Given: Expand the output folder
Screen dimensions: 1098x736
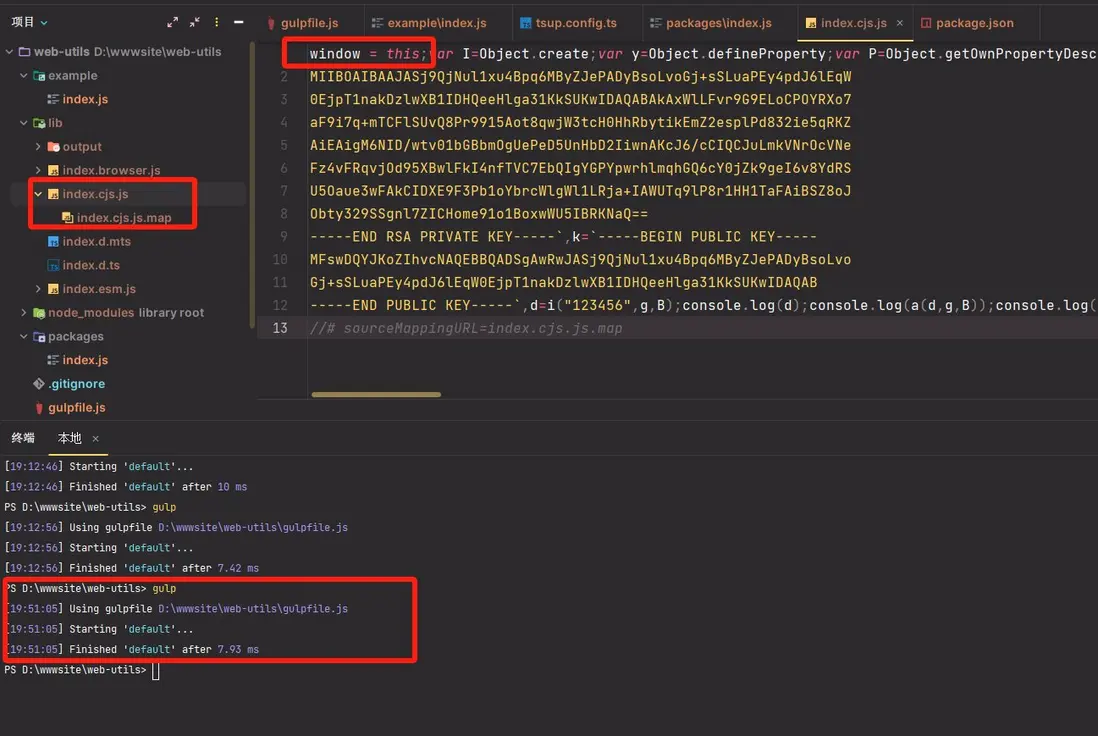Looking at the screenshot, I should (38, 147).
